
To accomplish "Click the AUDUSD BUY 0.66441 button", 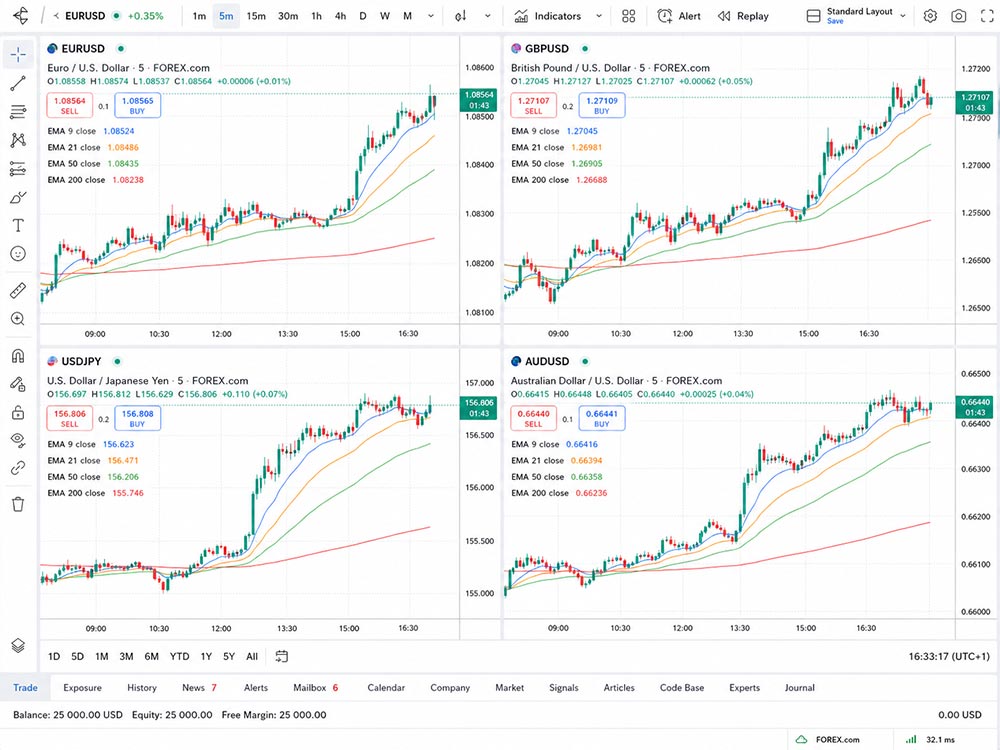I will (601, 418).
